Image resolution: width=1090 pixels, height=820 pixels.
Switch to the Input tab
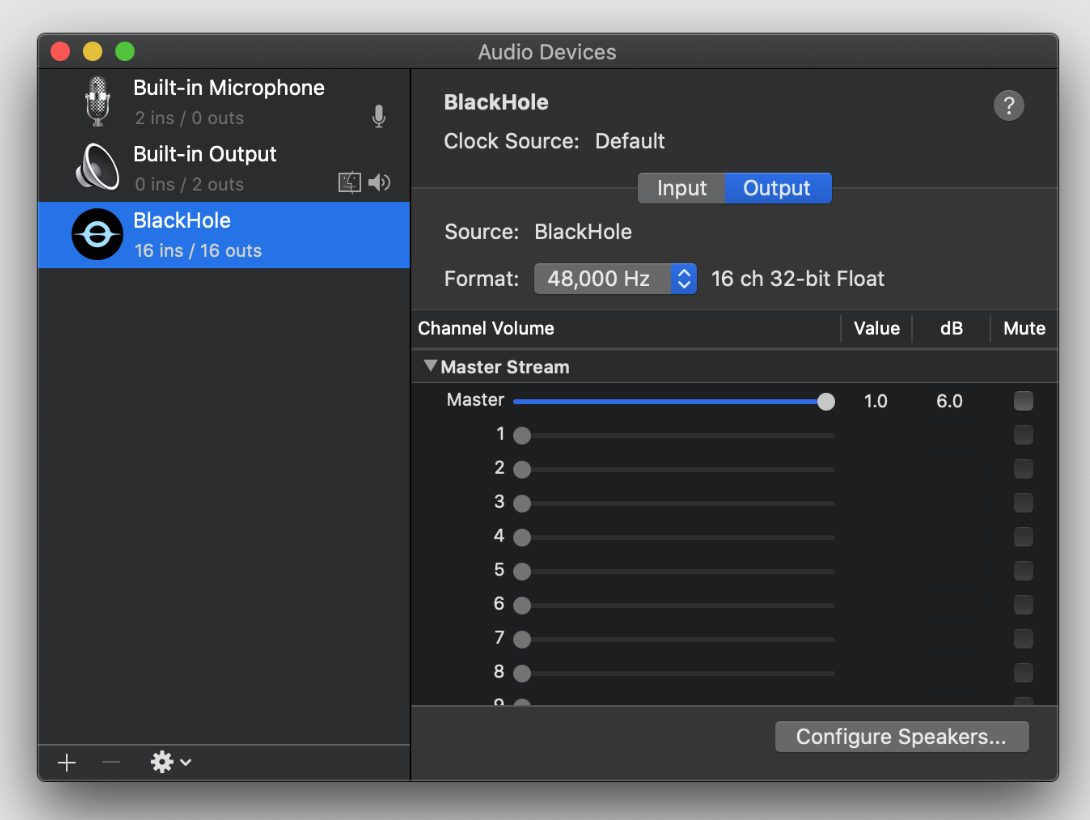point(681,188)
